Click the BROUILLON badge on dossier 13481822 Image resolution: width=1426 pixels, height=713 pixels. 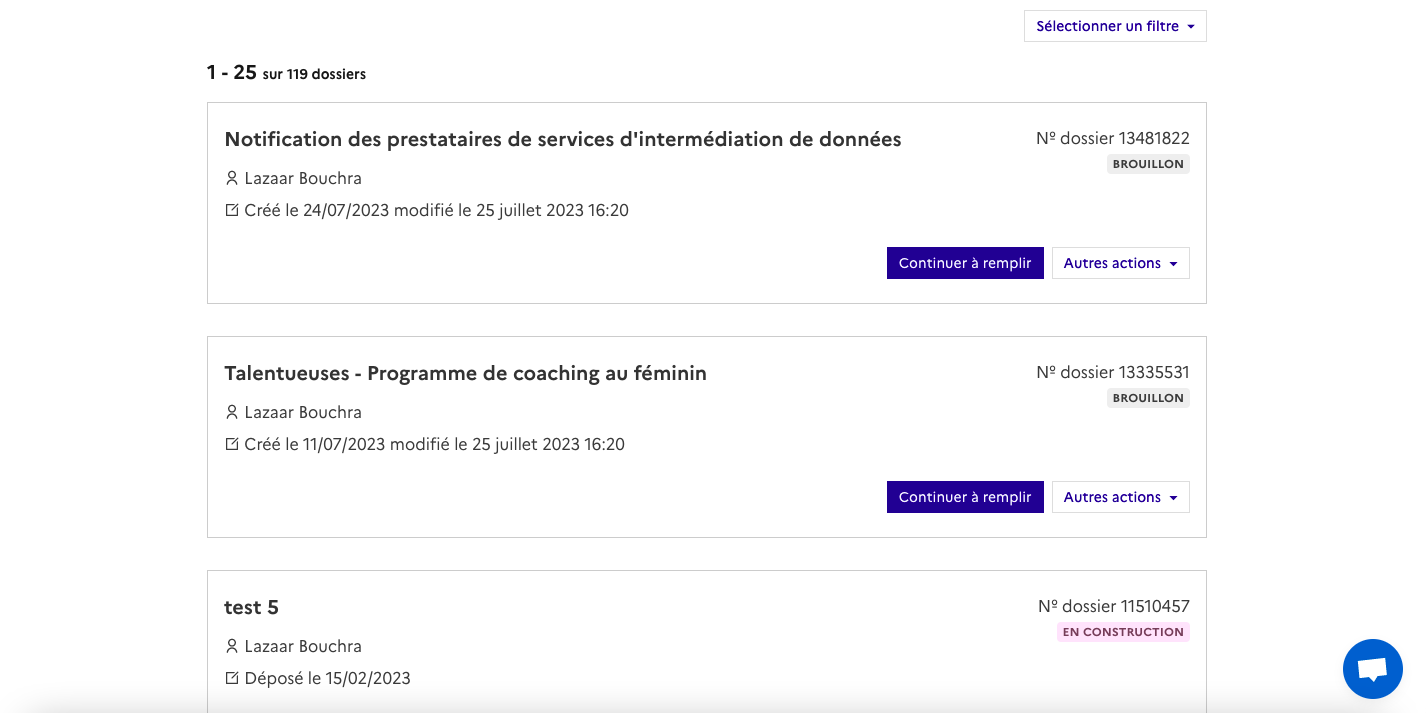point(1148,164)
